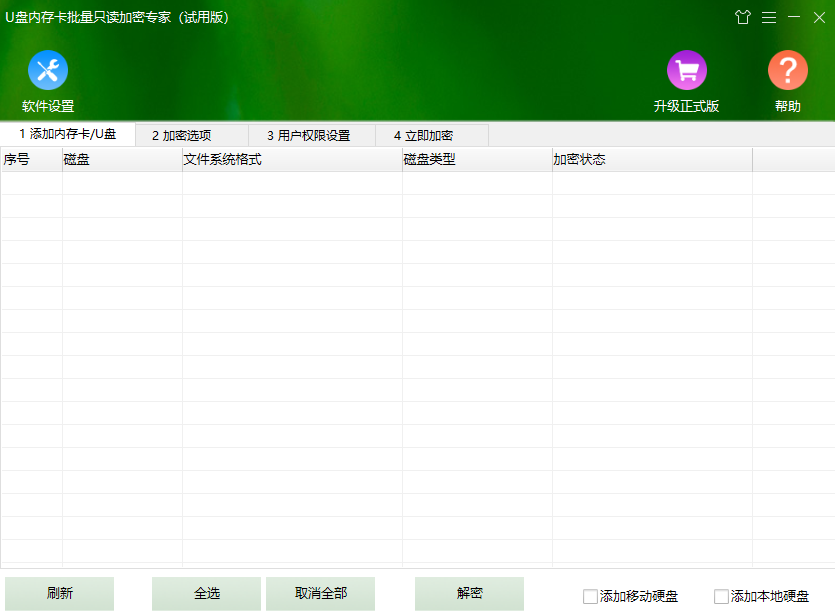The height and width of the screenshot is (612, 835).
Task: Click the gift icon in the title bar
Action: tap(743, 17)
